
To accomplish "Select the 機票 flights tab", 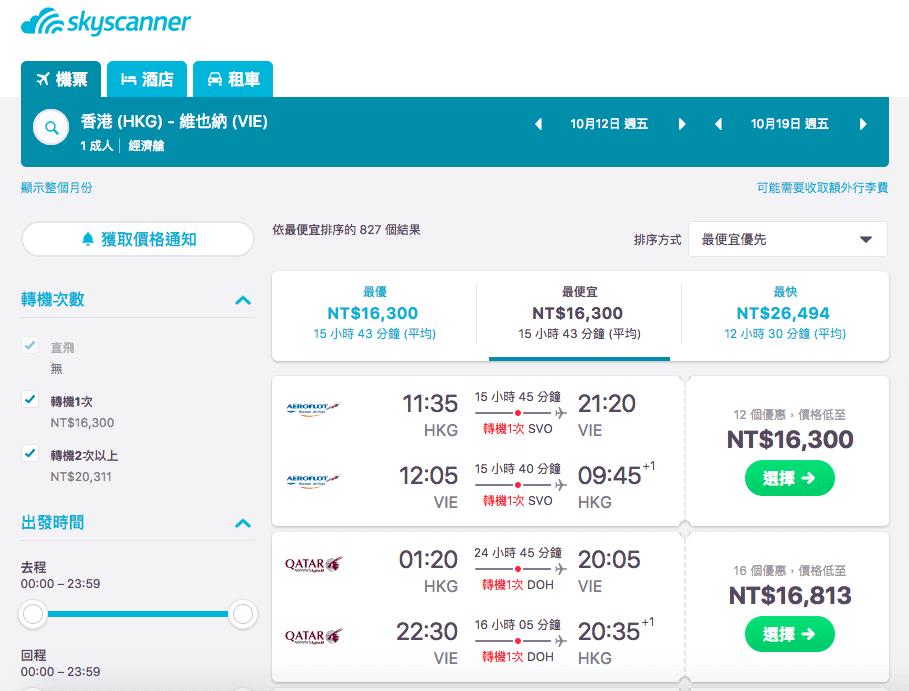I will (x=61, y=79).
